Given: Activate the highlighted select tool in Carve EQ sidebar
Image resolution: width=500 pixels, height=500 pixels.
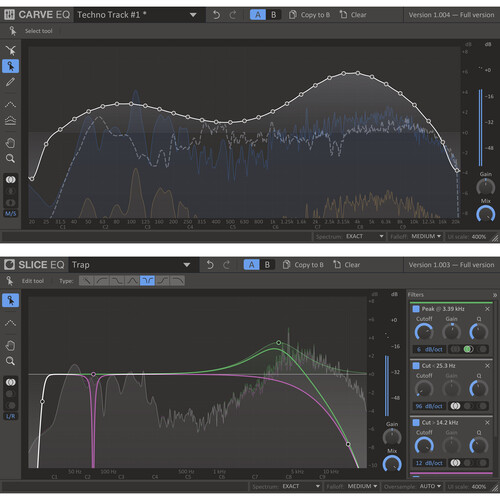Looking at the screenshot, I should pyautogui.click(x=10, y=66).
